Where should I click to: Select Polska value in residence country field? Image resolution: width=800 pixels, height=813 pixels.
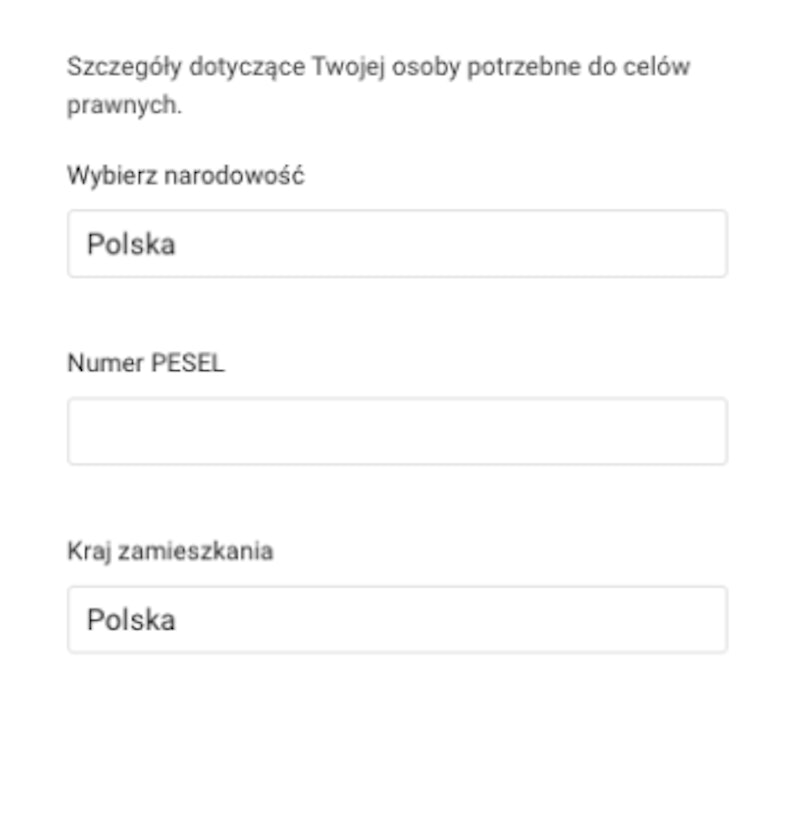(x=131, y=620)
